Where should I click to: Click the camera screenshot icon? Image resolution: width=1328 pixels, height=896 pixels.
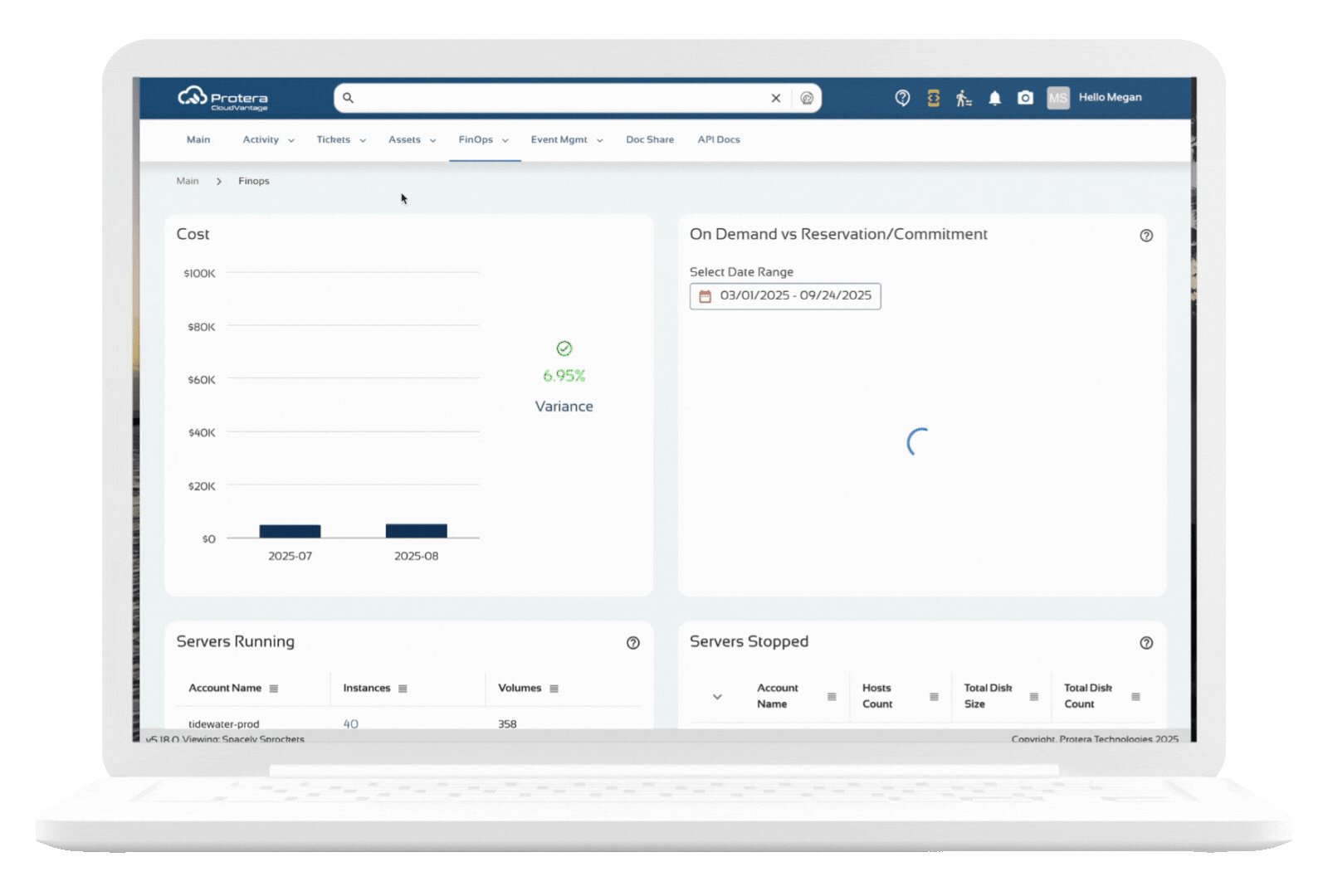coord(1025,98)
